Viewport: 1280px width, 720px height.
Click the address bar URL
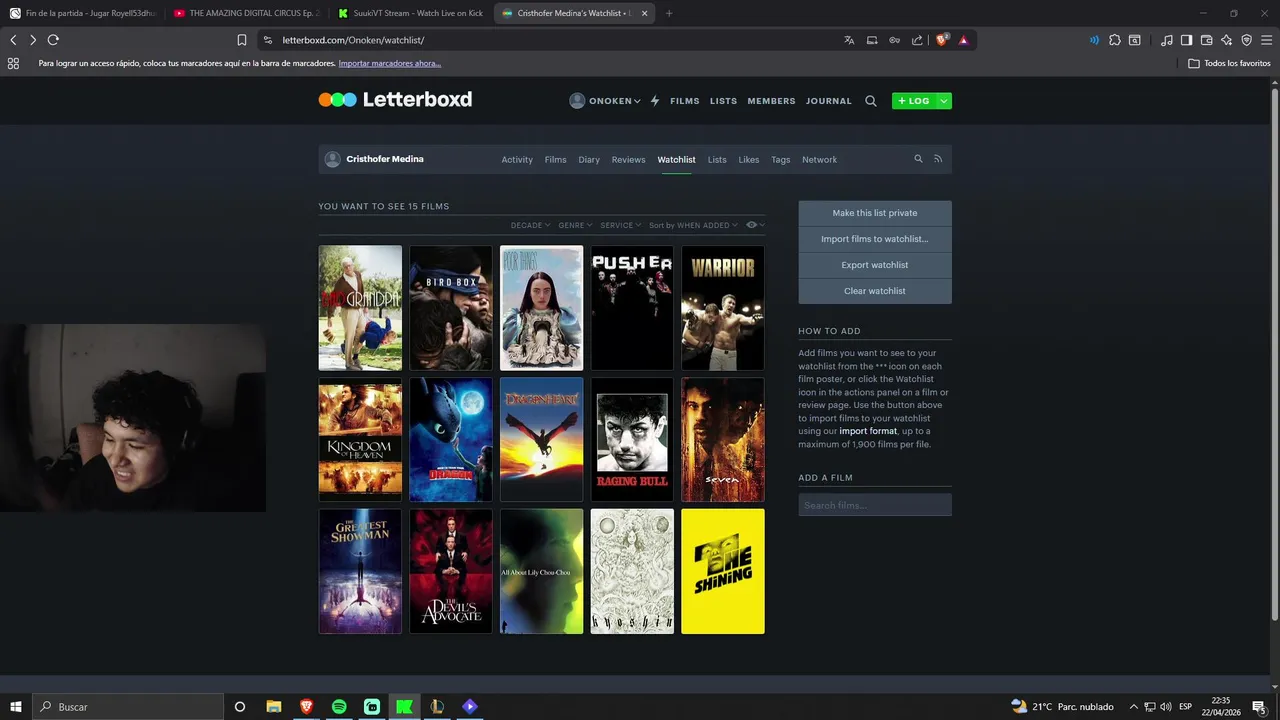353,40
